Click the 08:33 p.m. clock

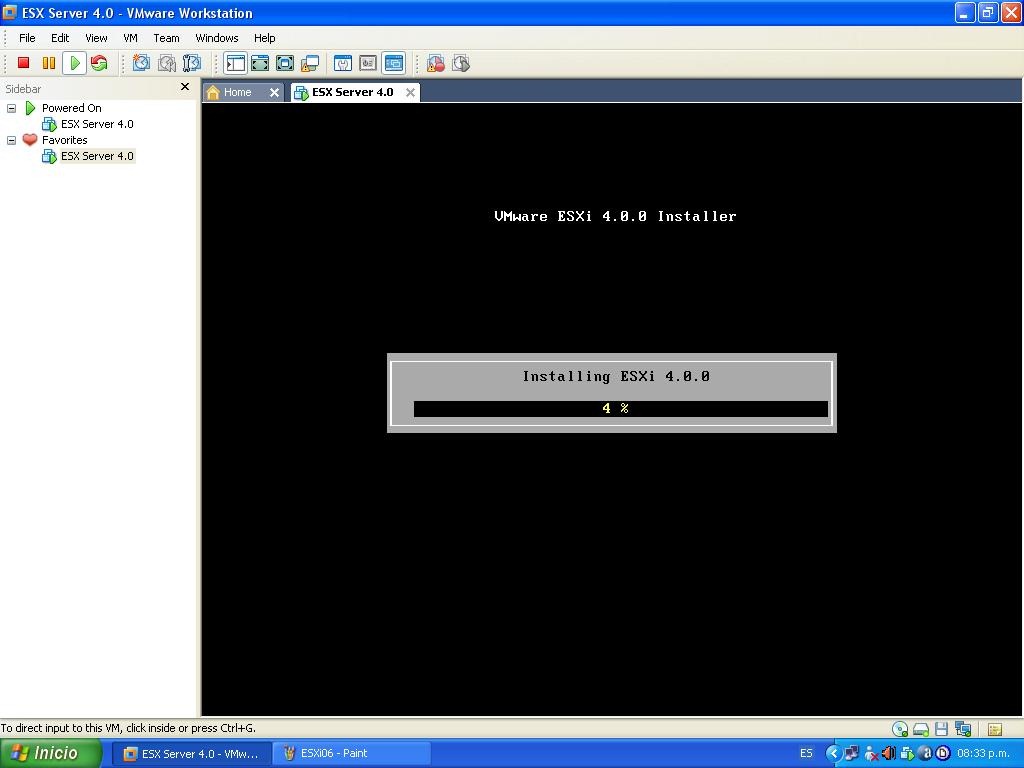[984, 754]
